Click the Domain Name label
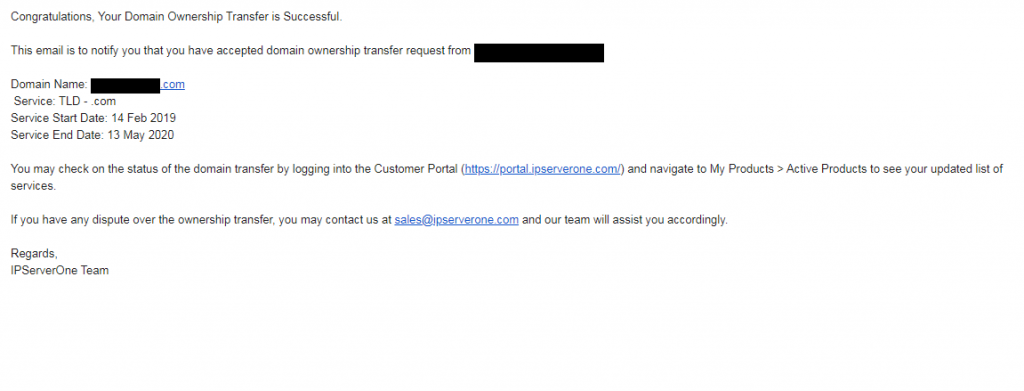Viewport: 1024px width, 391px height. pos(49,84)
